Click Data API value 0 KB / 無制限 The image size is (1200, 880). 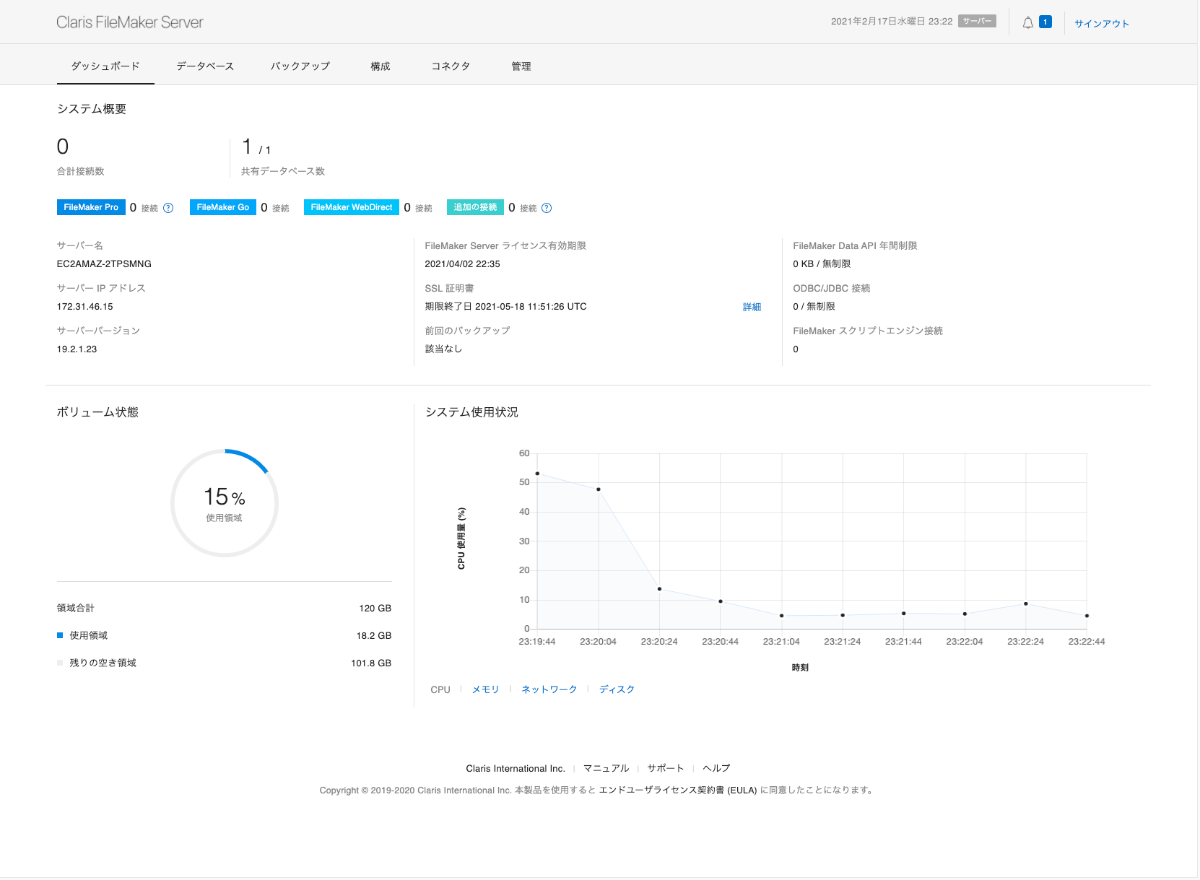[822, 265]
